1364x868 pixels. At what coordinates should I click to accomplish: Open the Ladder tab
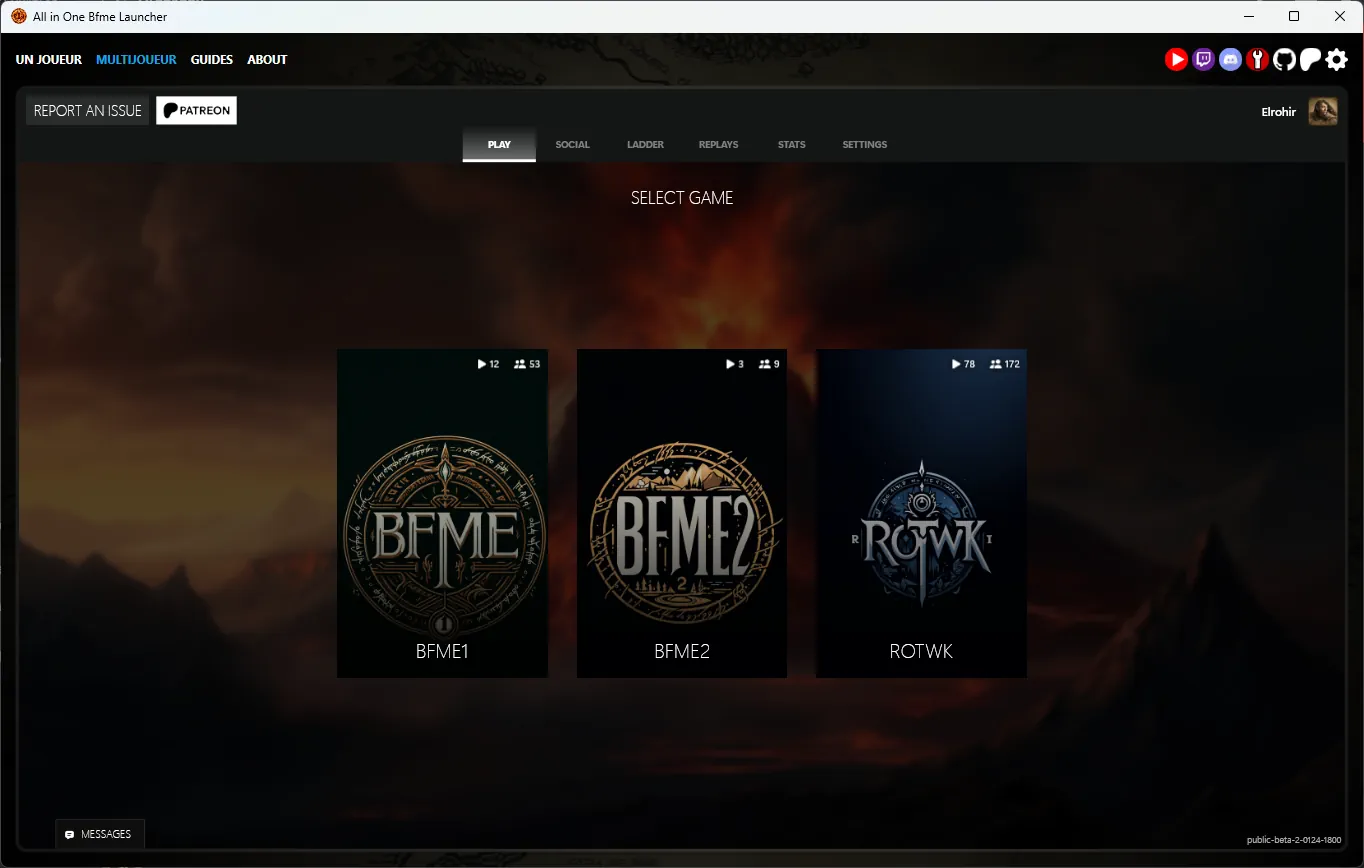[646, 145]
